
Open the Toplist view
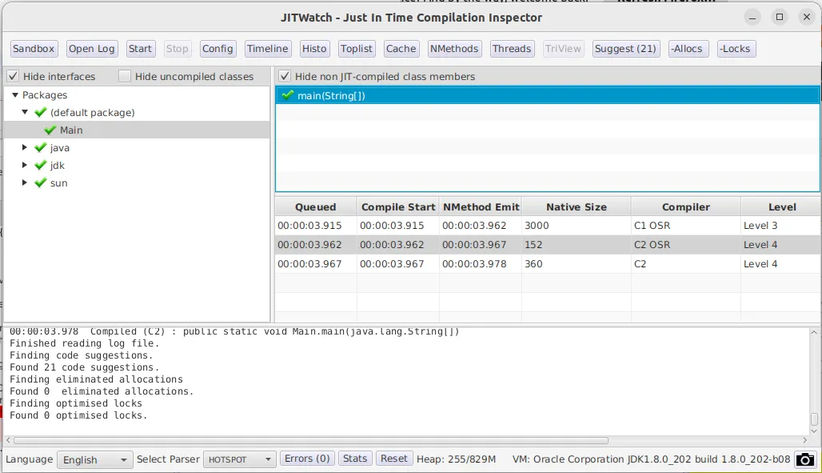pos(356,49)
